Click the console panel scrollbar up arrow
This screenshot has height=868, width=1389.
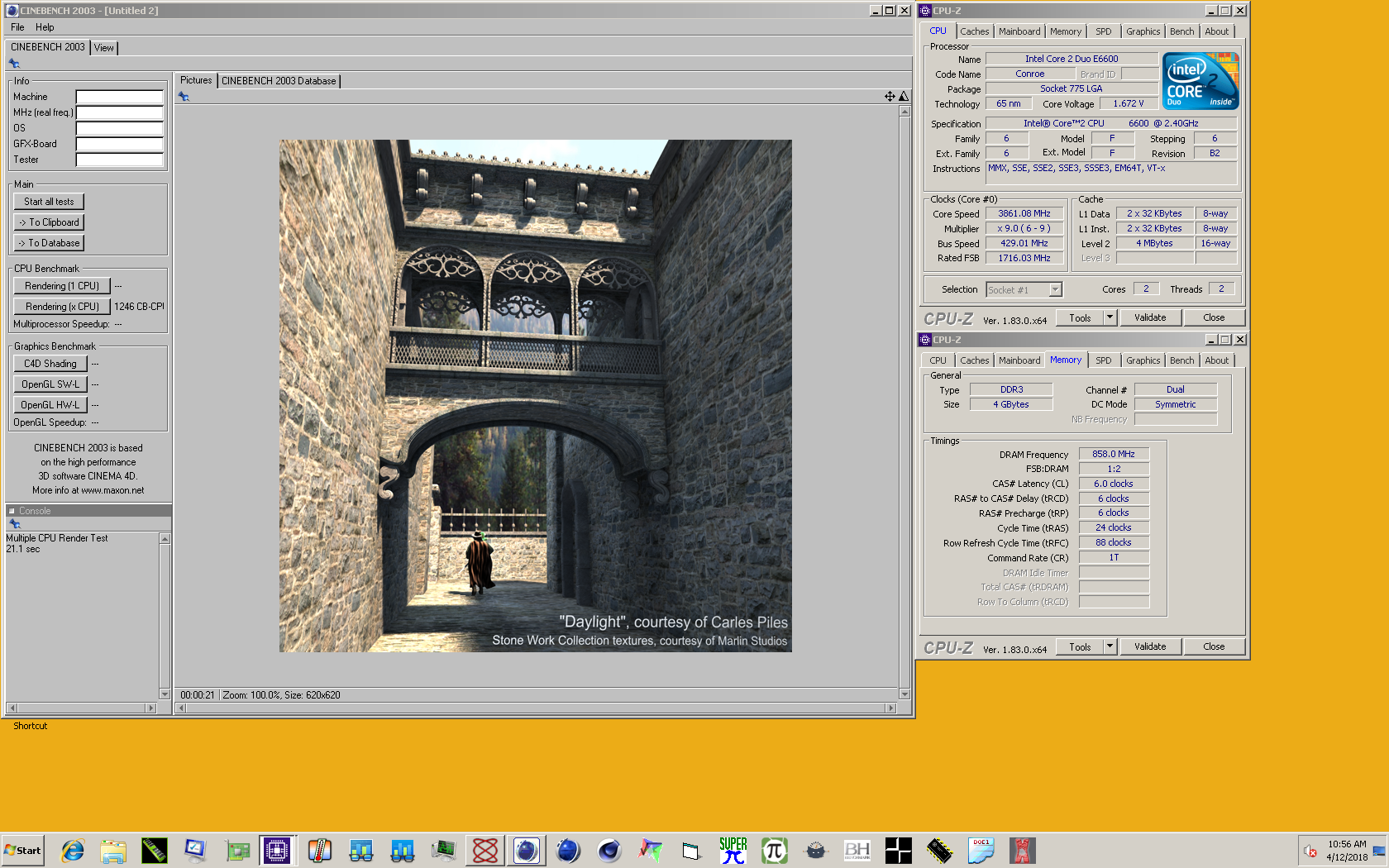pyautogui.click(x=165, y=539)
